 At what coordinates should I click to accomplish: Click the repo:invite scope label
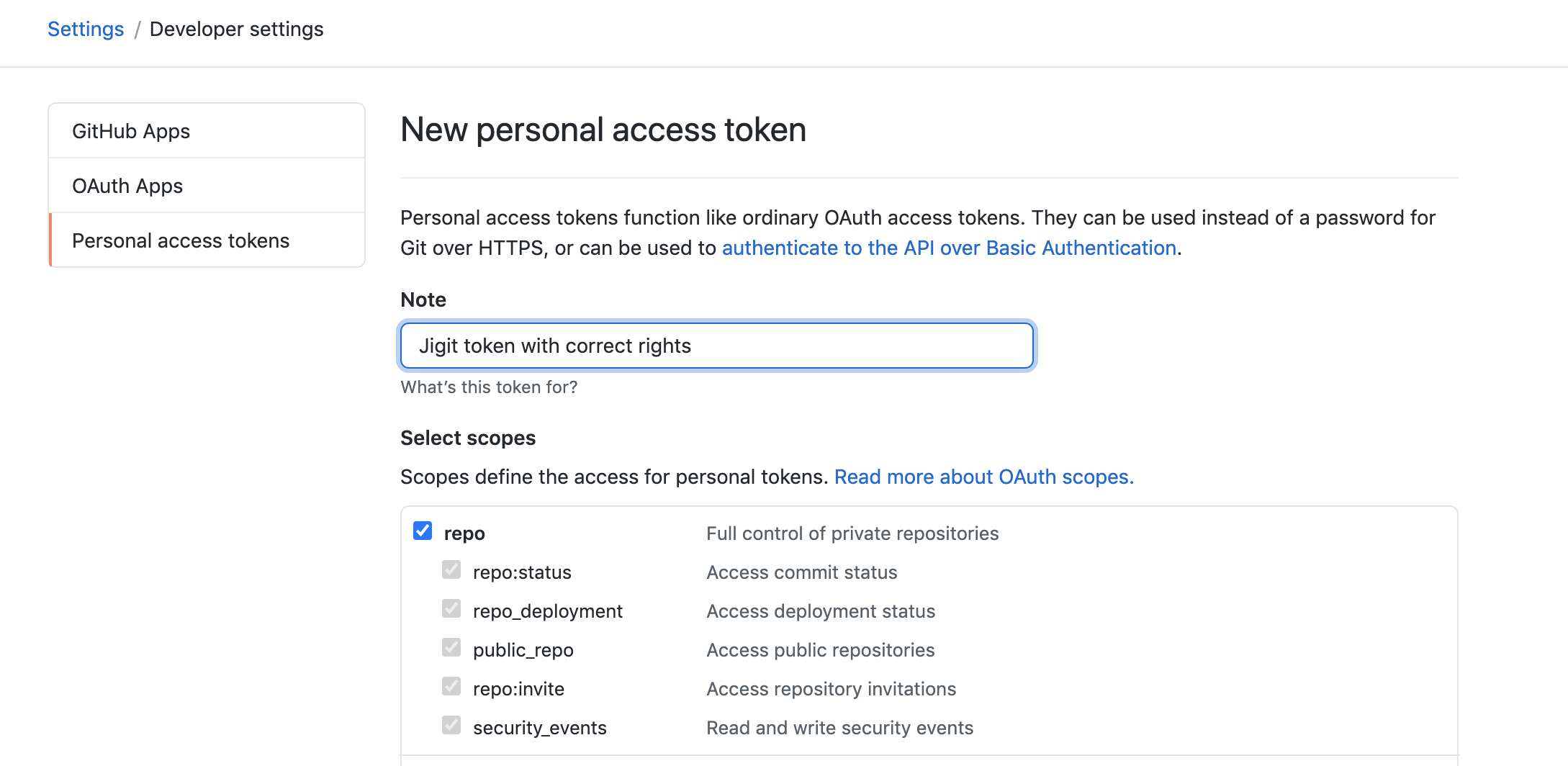518,689
